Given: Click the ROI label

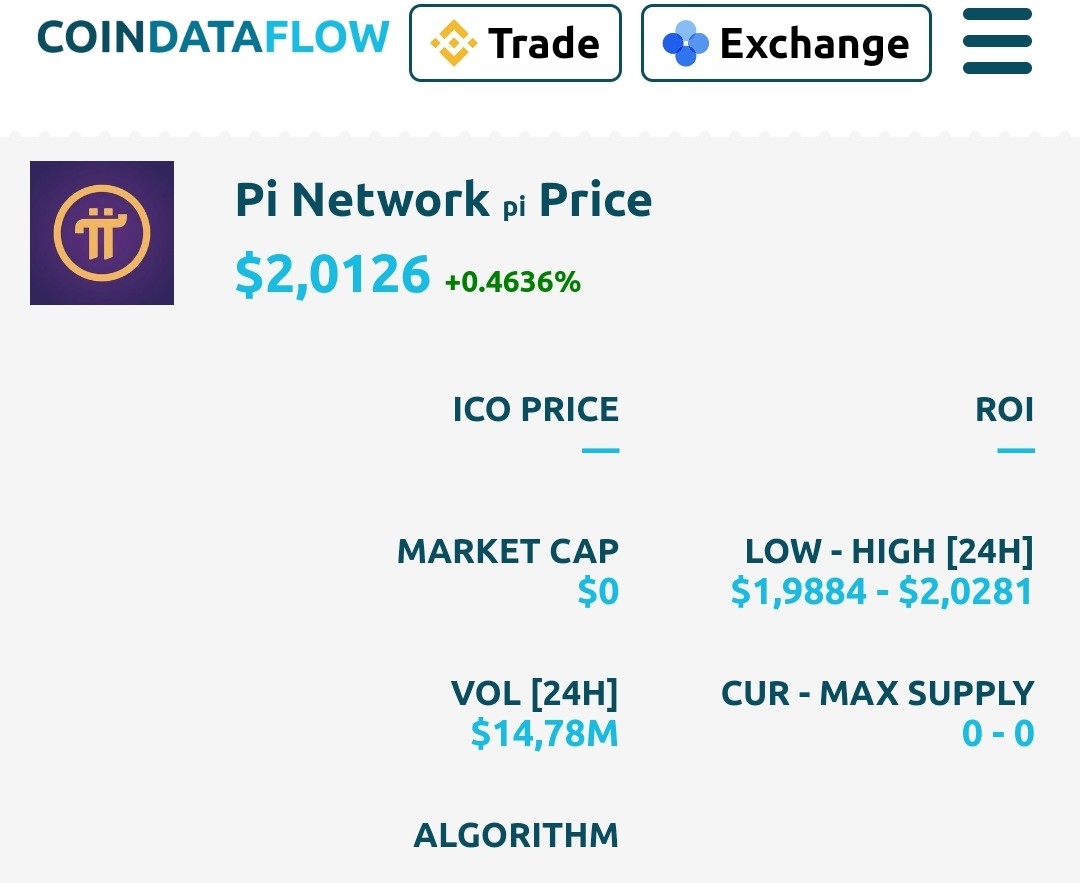Looking at the screenshot, I should [1004, 409].
